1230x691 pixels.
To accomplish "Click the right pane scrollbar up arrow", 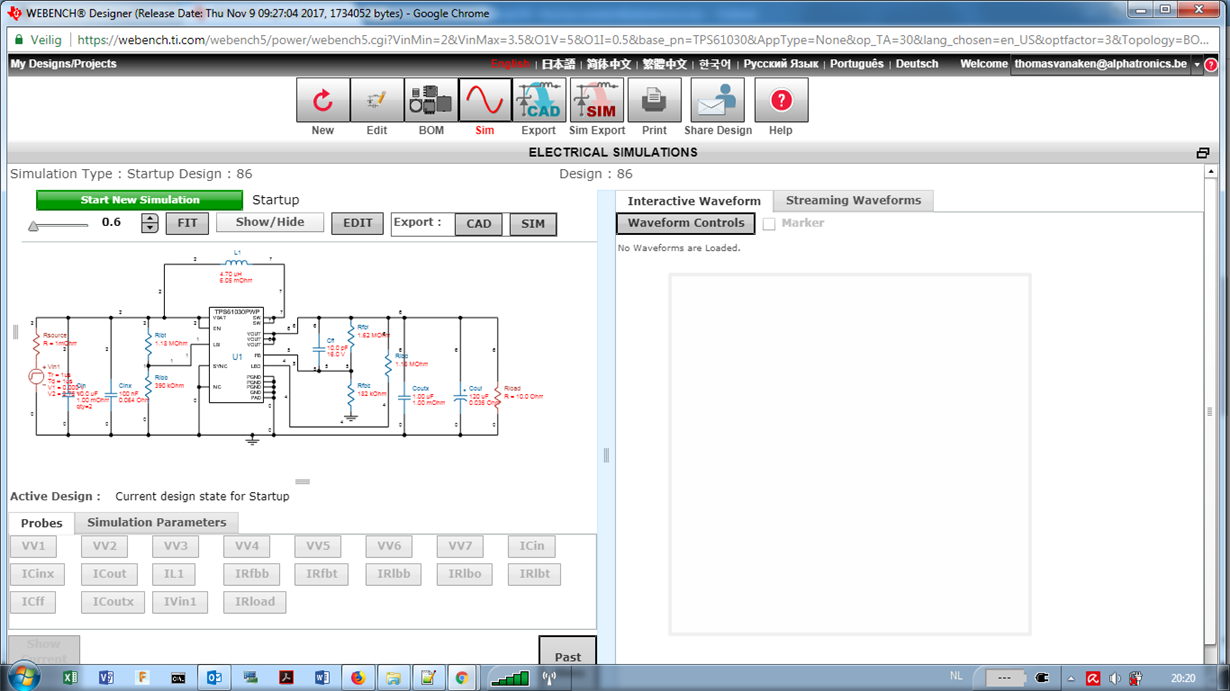I will 1210,172.
